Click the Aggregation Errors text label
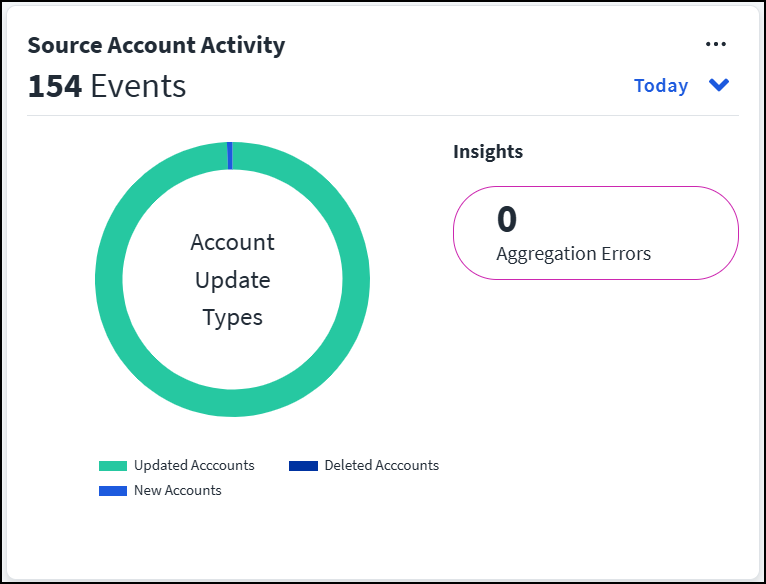766x584 pixels. coord(574,254)
